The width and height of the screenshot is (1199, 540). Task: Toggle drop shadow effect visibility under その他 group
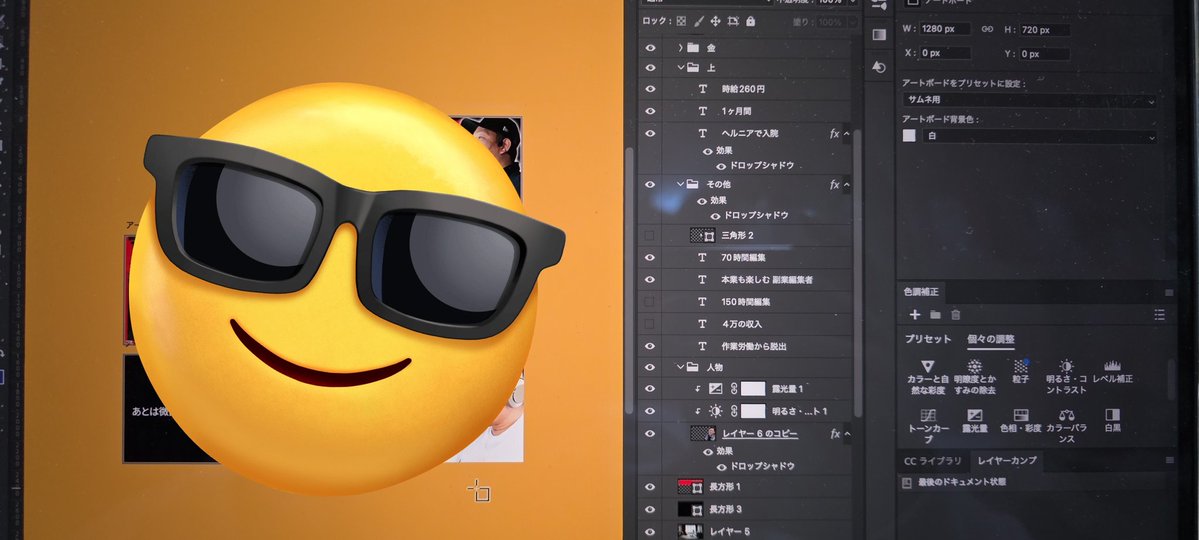(716, 216)
